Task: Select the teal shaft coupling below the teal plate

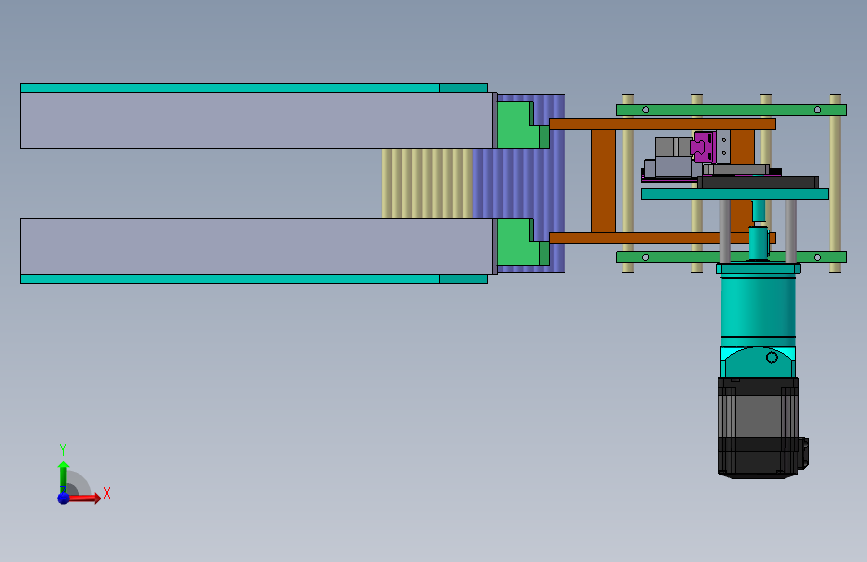Action: click(x=758, y=241)
